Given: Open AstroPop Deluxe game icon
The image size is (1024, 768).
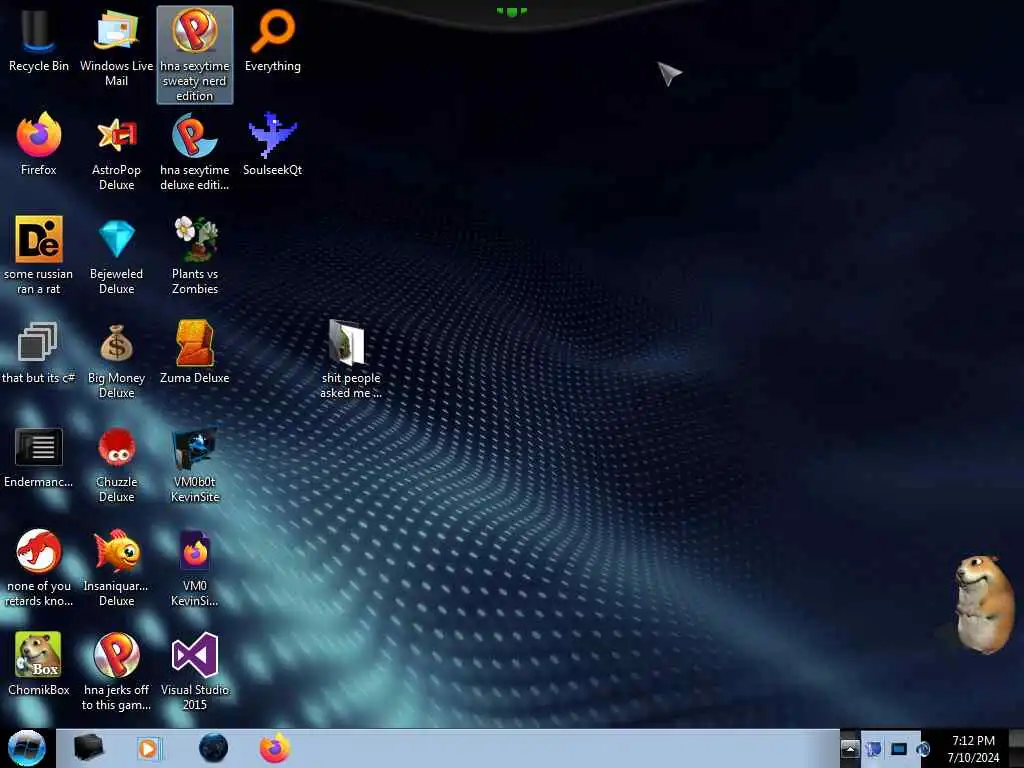Looking at the screenshot, I should (x=116, y=152).
